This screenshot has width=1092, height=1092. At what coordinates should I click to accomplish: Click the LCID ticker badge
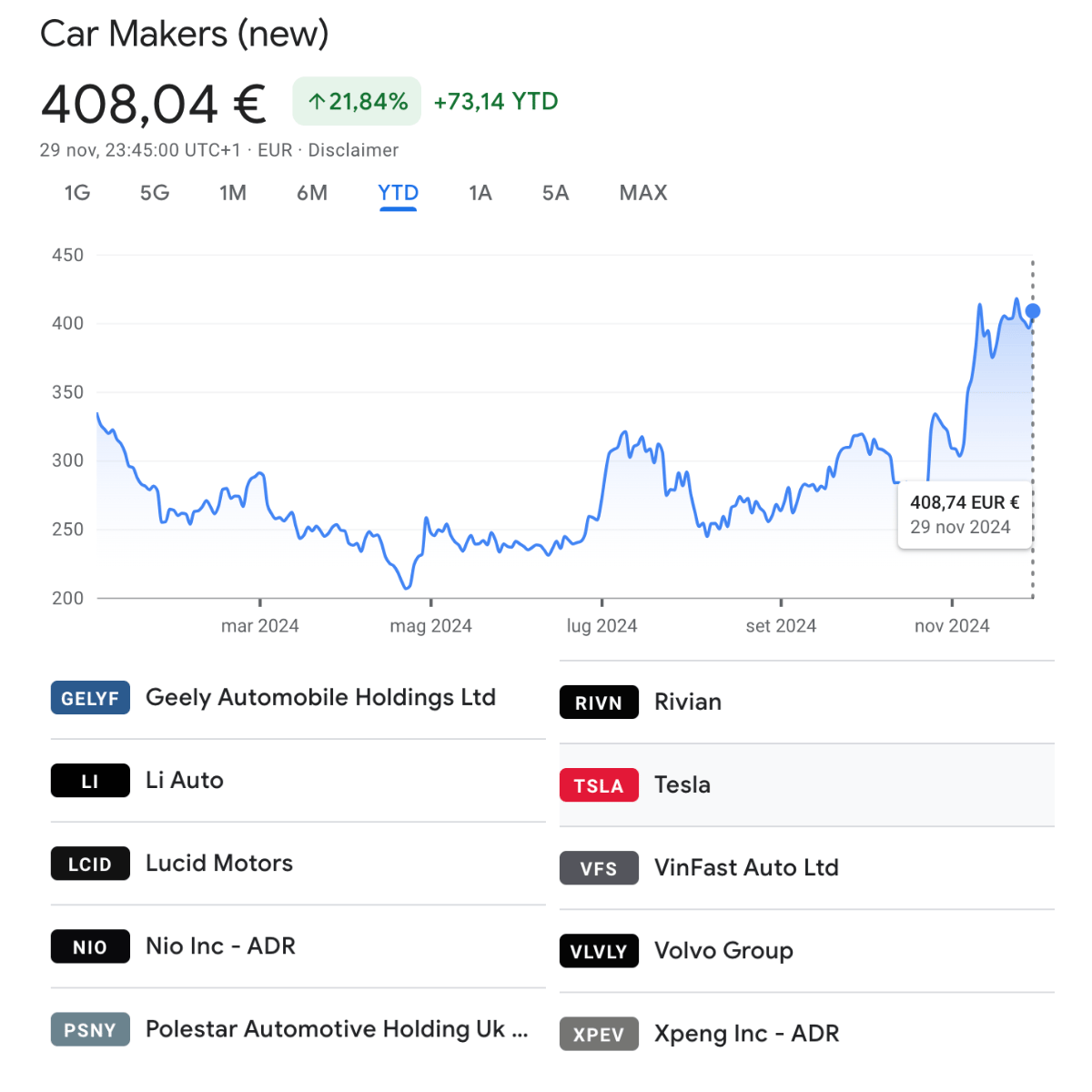tap(90, 864)
